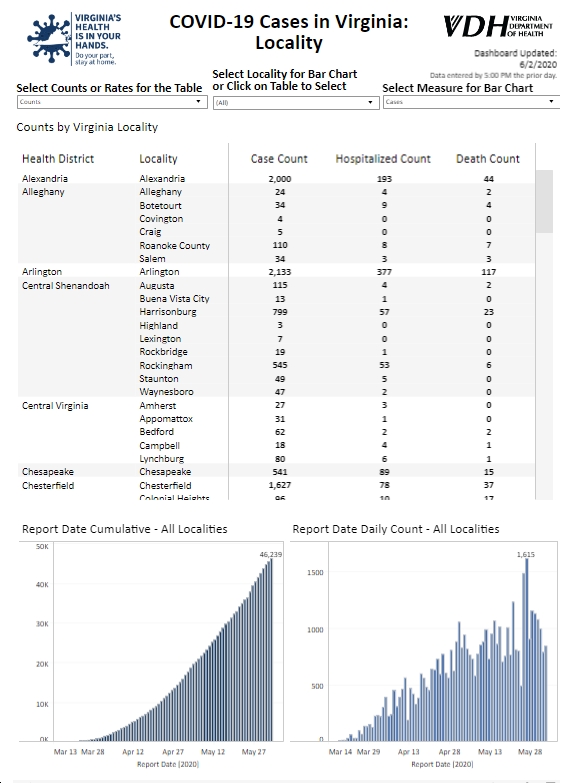Select the Case Count column header
The height and width of the screenshot is (783, 577).
279,159
